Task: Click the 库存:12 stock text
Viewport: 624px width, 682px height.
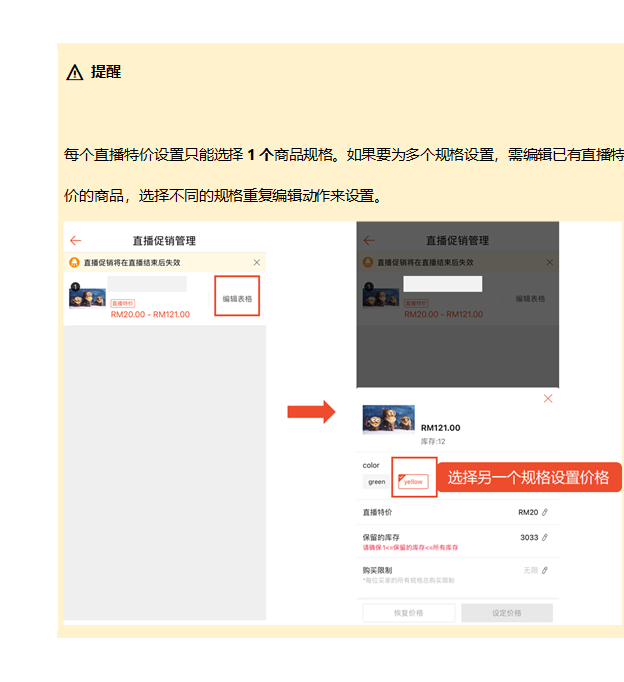Action: pyautogui.click(x=433, y=441)
